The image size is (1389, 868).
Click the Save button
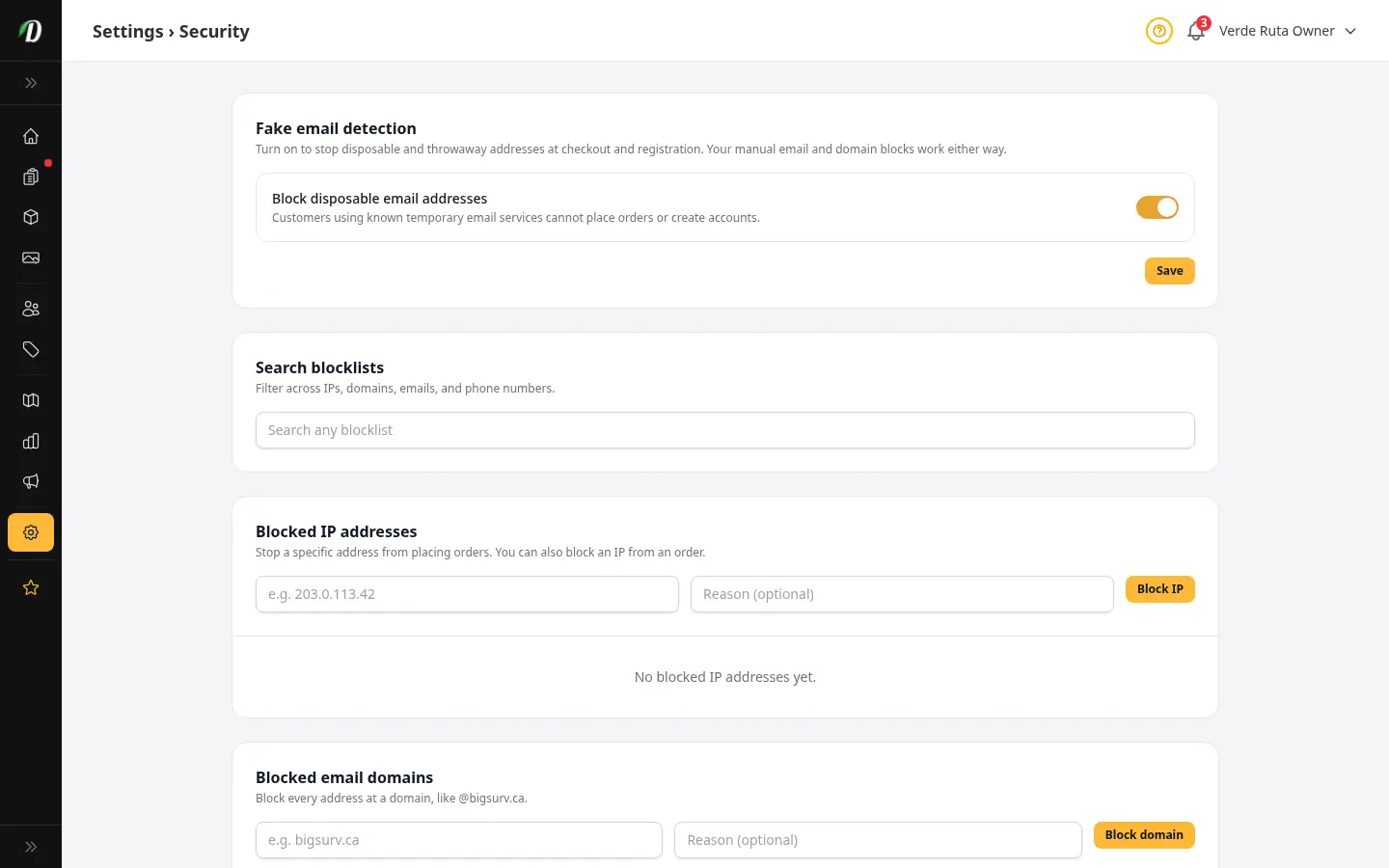click(x=1170, y=271)
